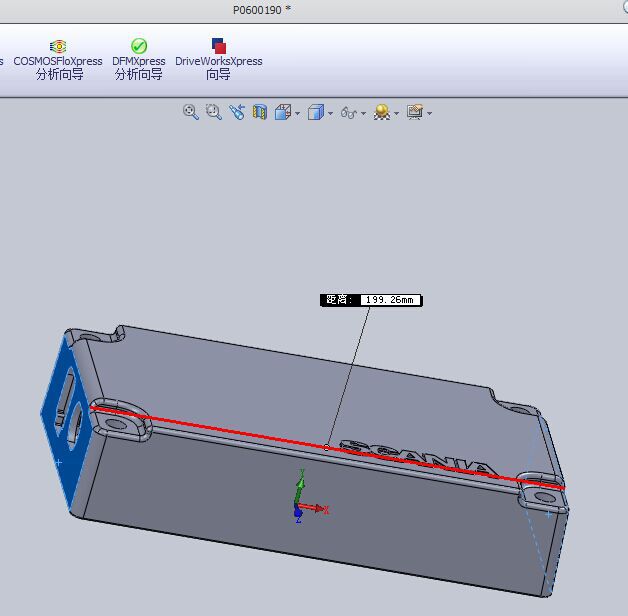The height and width of the screenshot is (616, 628).
Task: Click the Previous View icon
Action: click(x=237, y=113)
